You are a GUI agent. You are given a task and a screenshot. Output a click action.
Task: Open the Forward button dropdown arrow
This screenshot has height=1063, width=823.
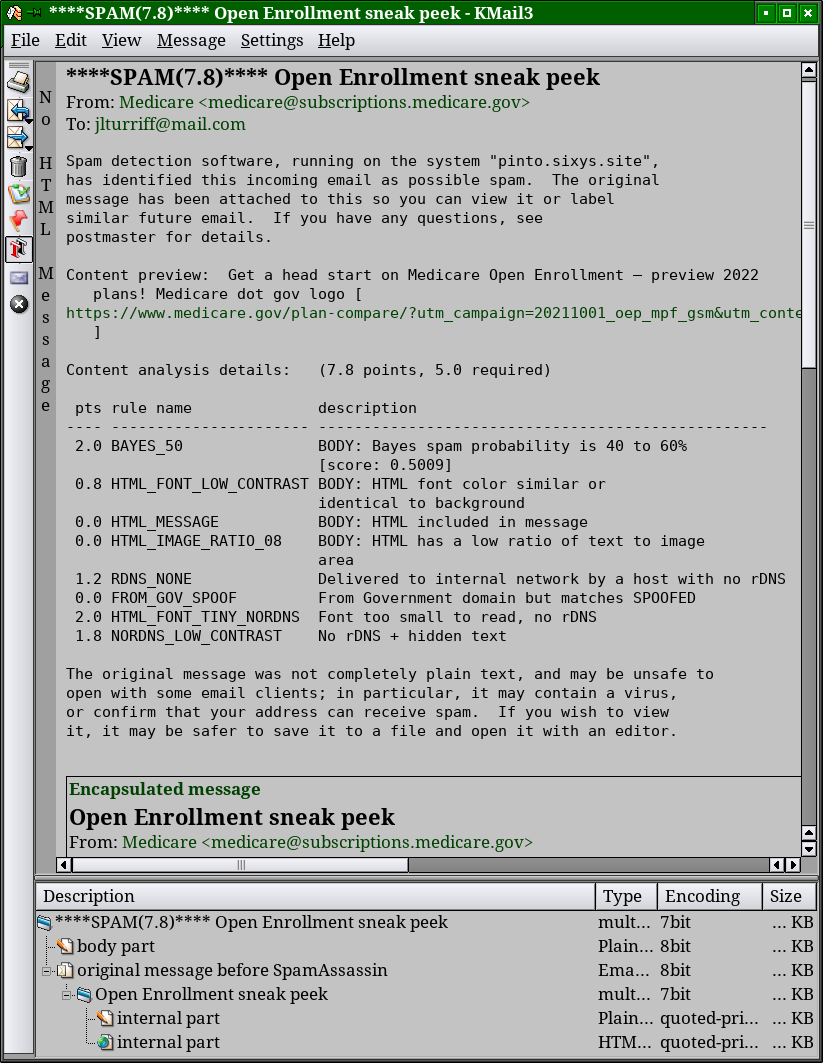click(29, 148)
